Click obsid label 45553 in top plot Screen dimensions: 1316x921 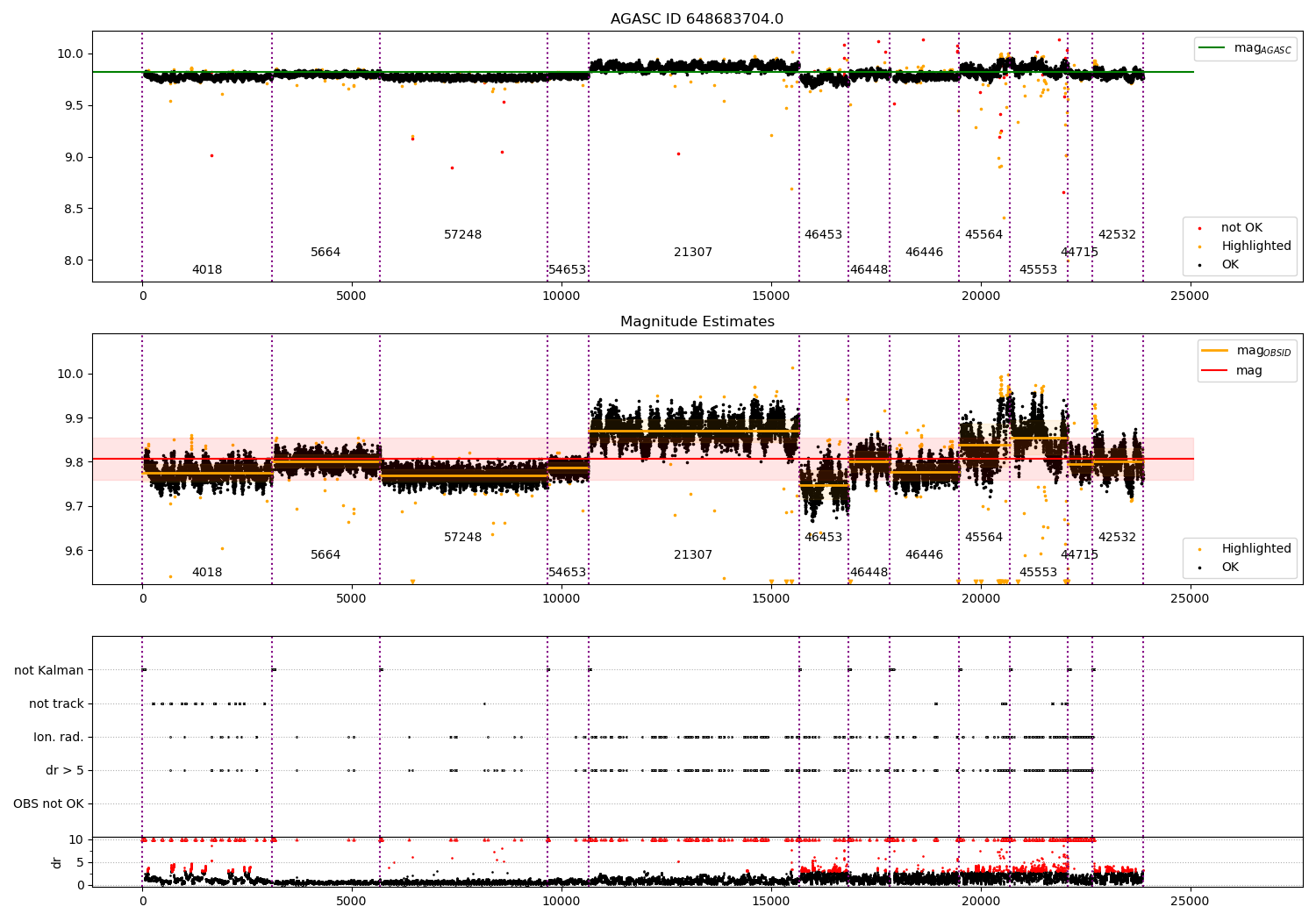point(1038,270)
